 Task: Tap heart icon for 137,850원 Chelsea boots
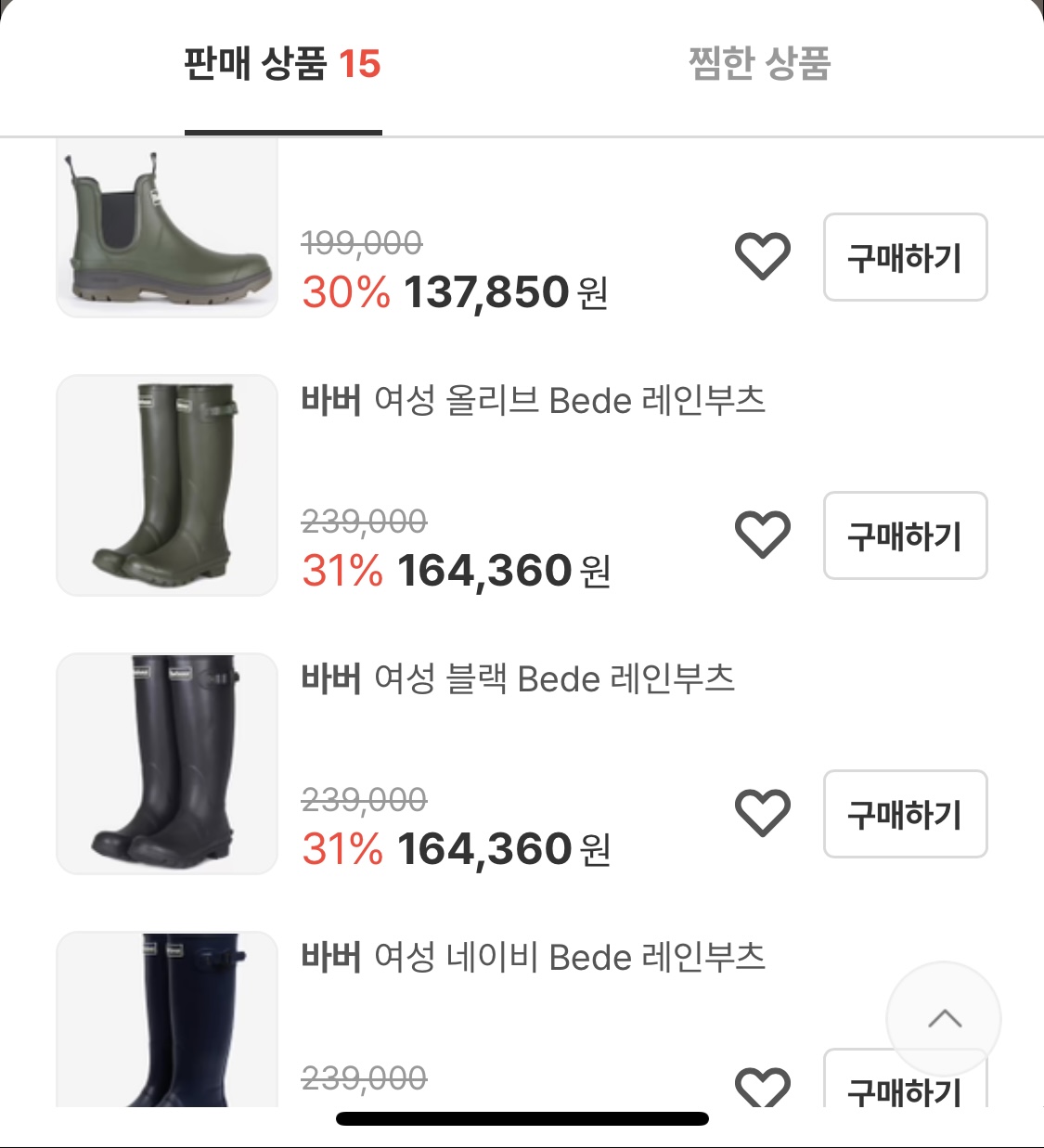pyautogui.click(x=763, y=256)
